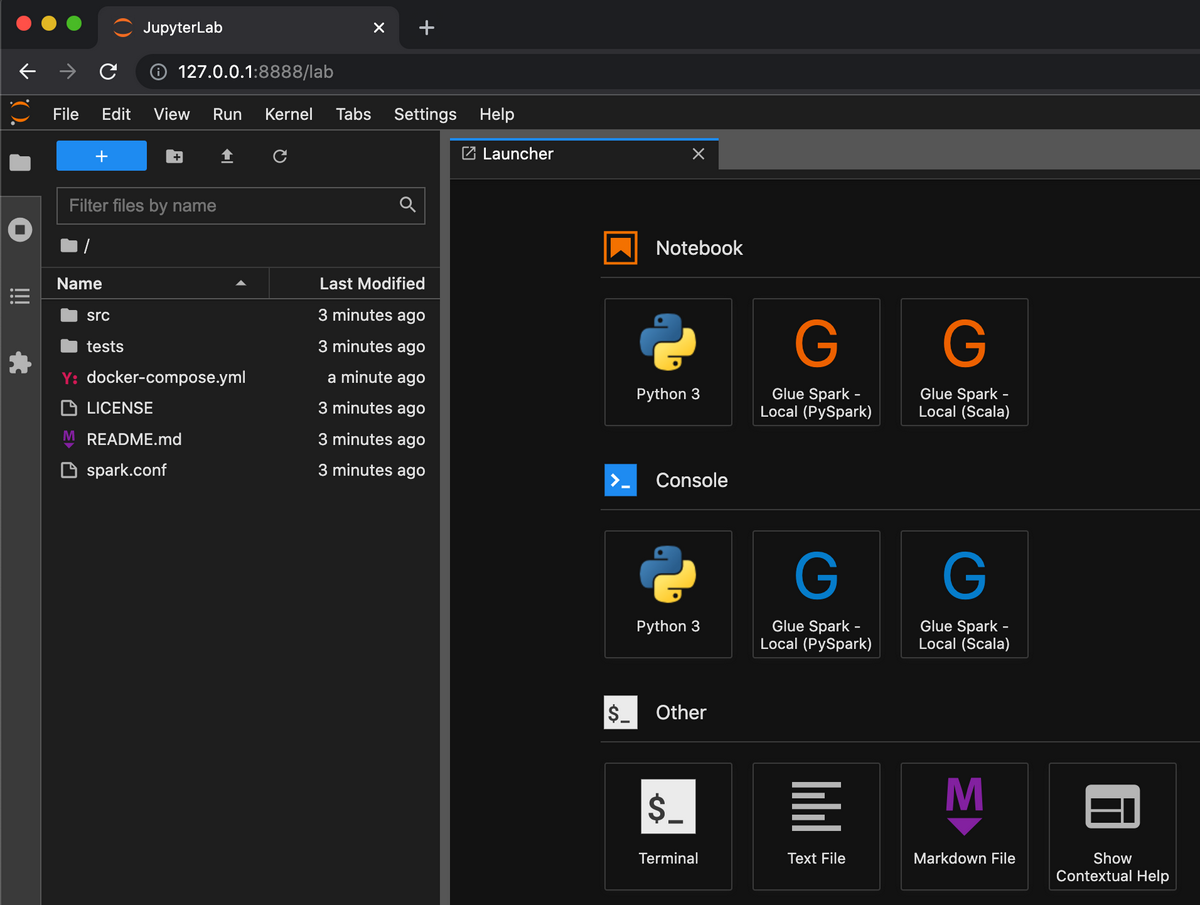Click the browser back arrow
This screenshot has width=1200, height=905.
pyautogui.click(x=27, y=71)
